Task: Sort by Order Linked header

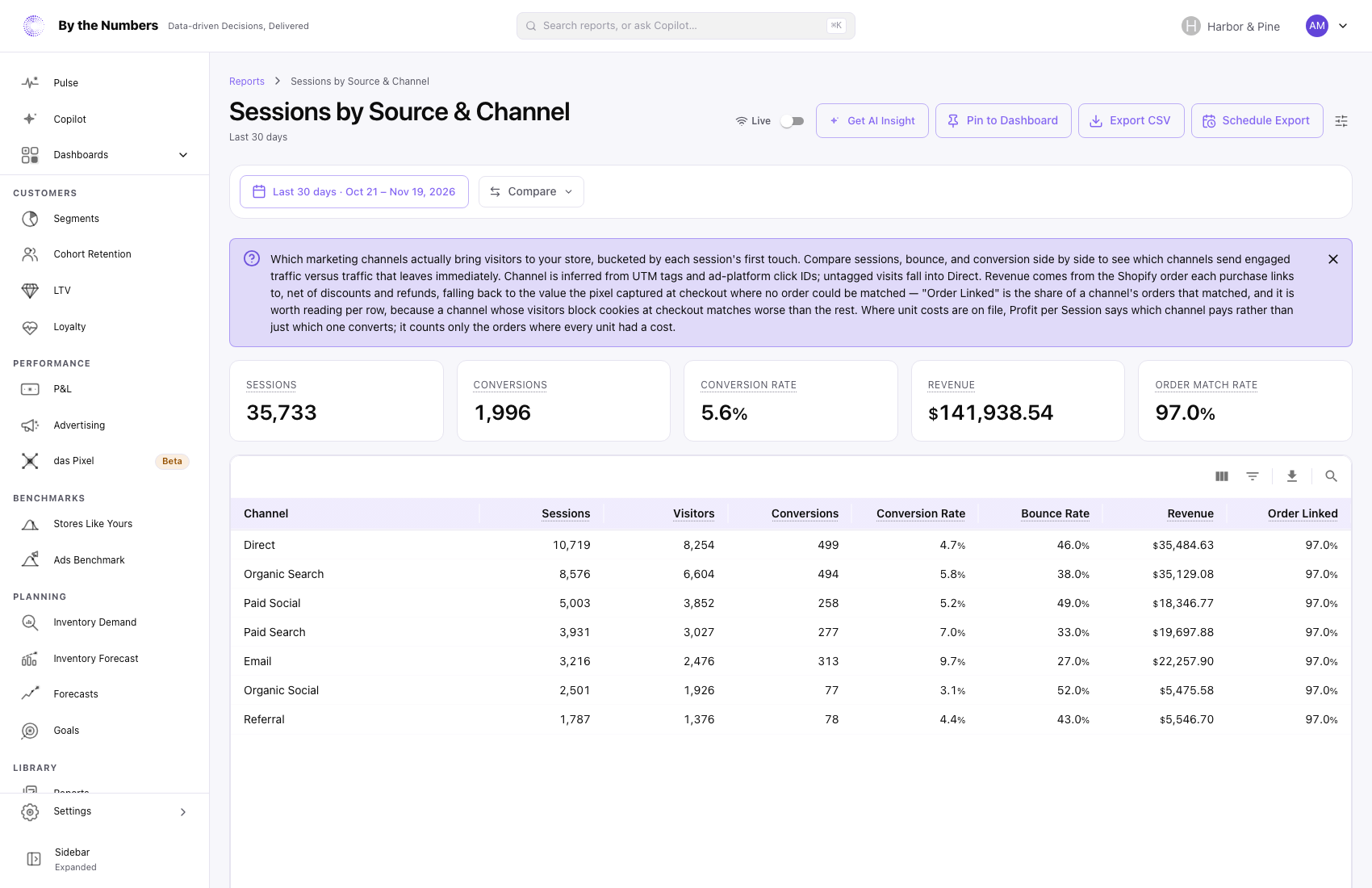Action: [1303, 513]
